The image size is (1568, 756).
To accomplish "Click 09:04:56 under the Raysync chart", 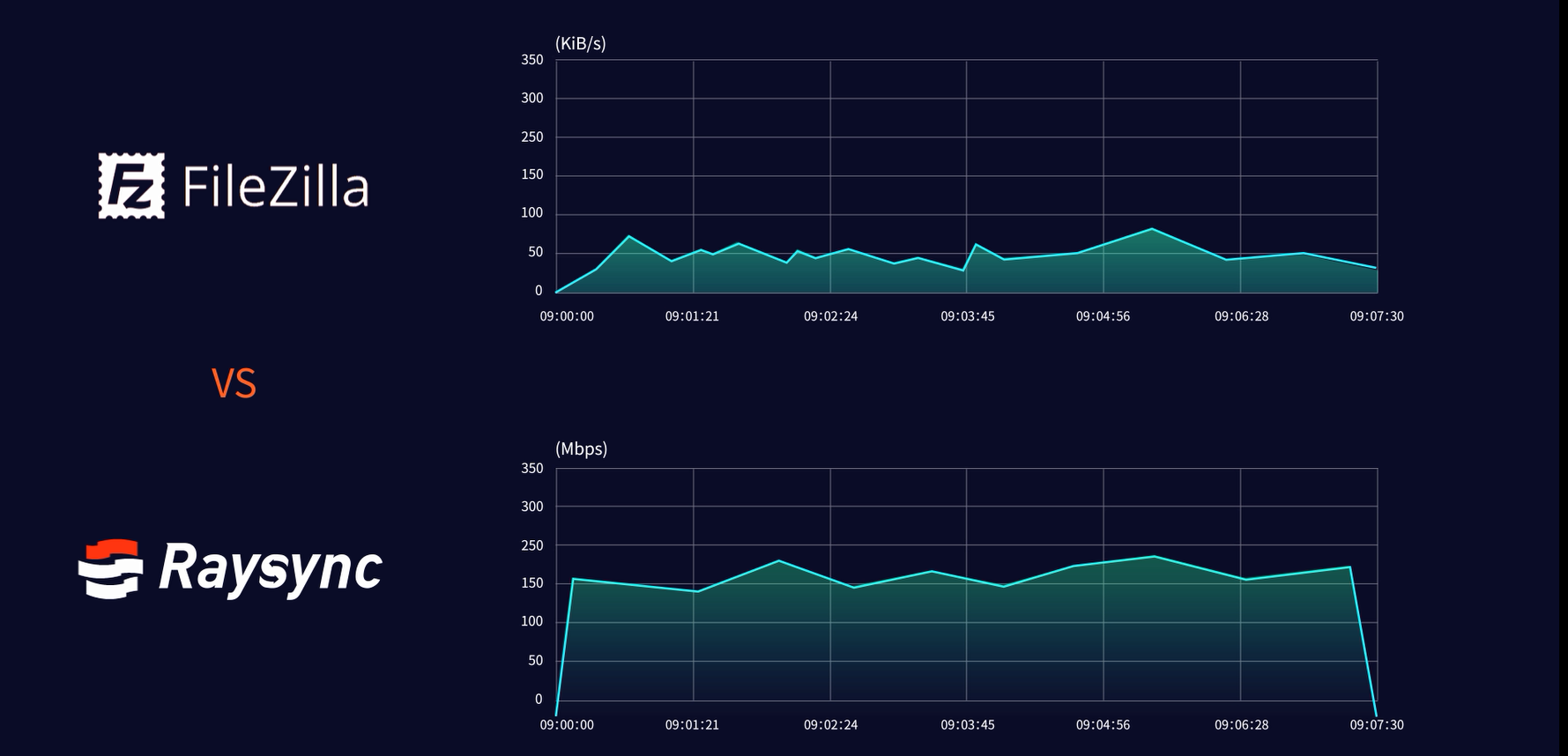I will [x=1103, y=725].
